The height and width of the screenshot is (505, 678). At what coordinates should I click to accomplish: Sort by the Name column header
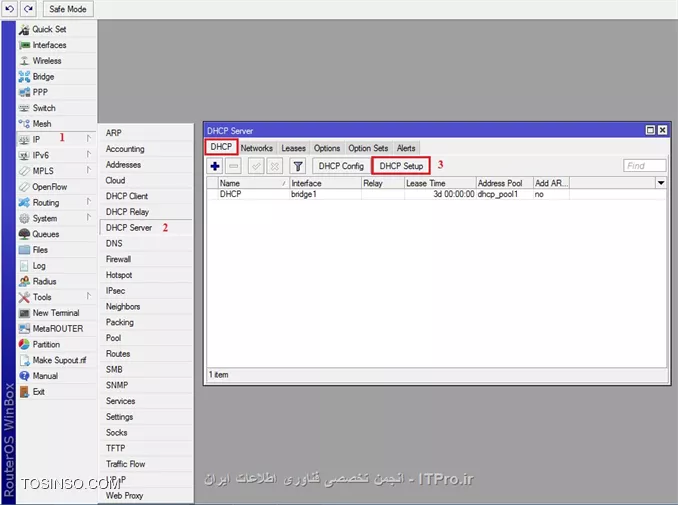(x=253, y=183)
